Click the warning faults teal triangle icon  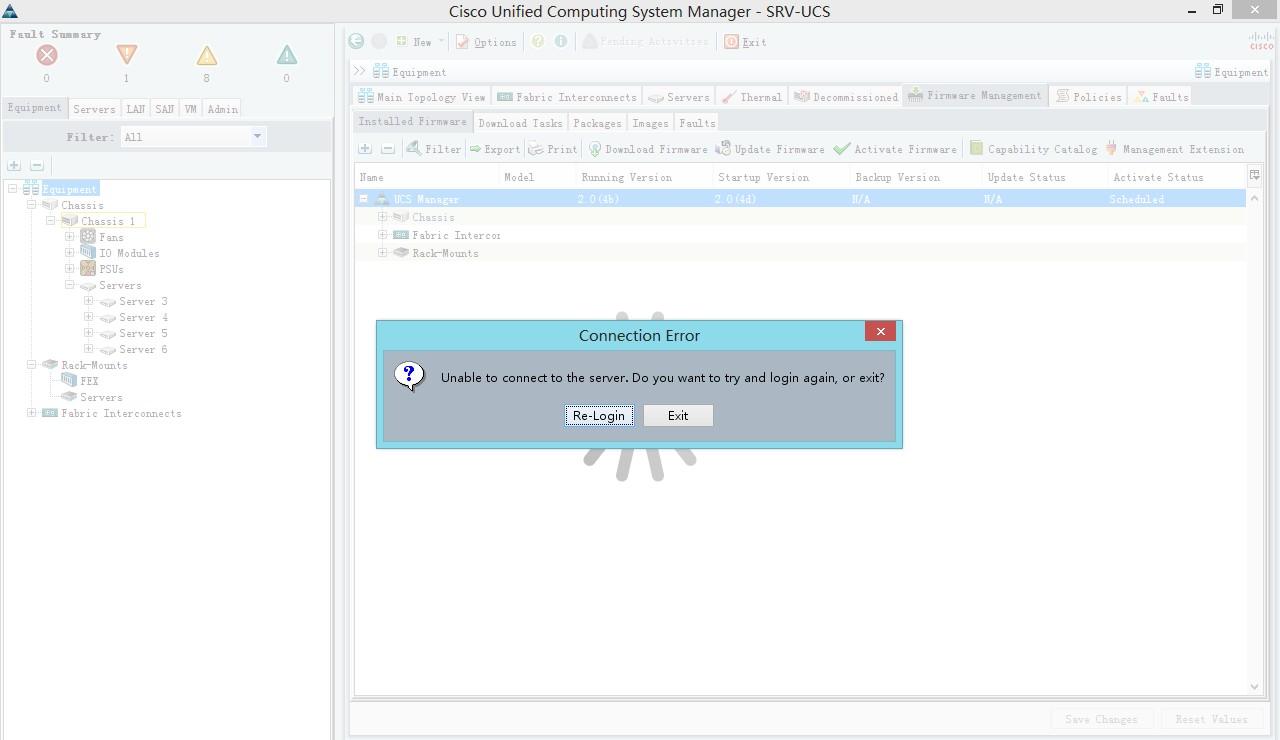(286, 55)
